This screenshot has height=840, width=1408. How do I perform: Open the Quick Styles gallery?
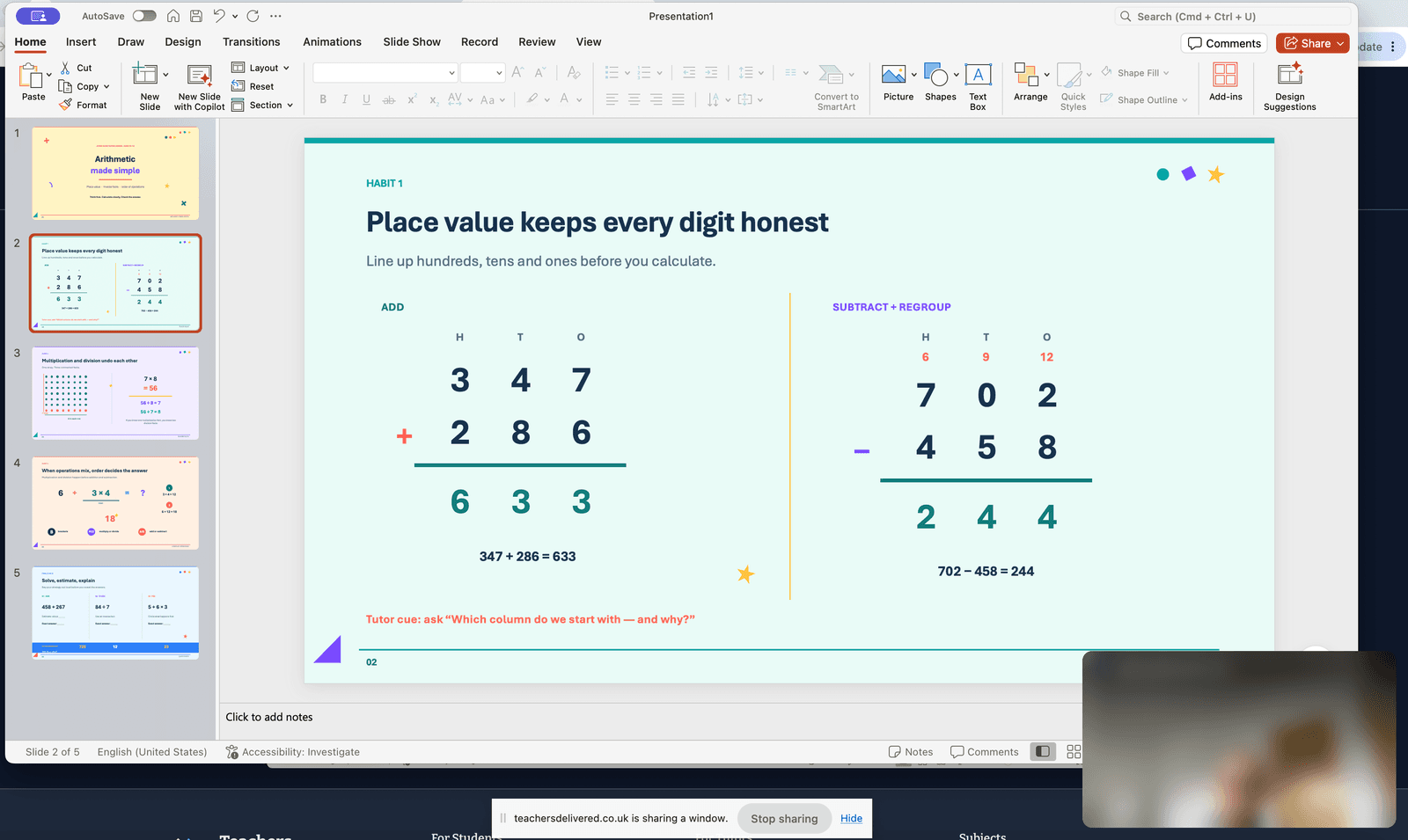(1073, 86)
